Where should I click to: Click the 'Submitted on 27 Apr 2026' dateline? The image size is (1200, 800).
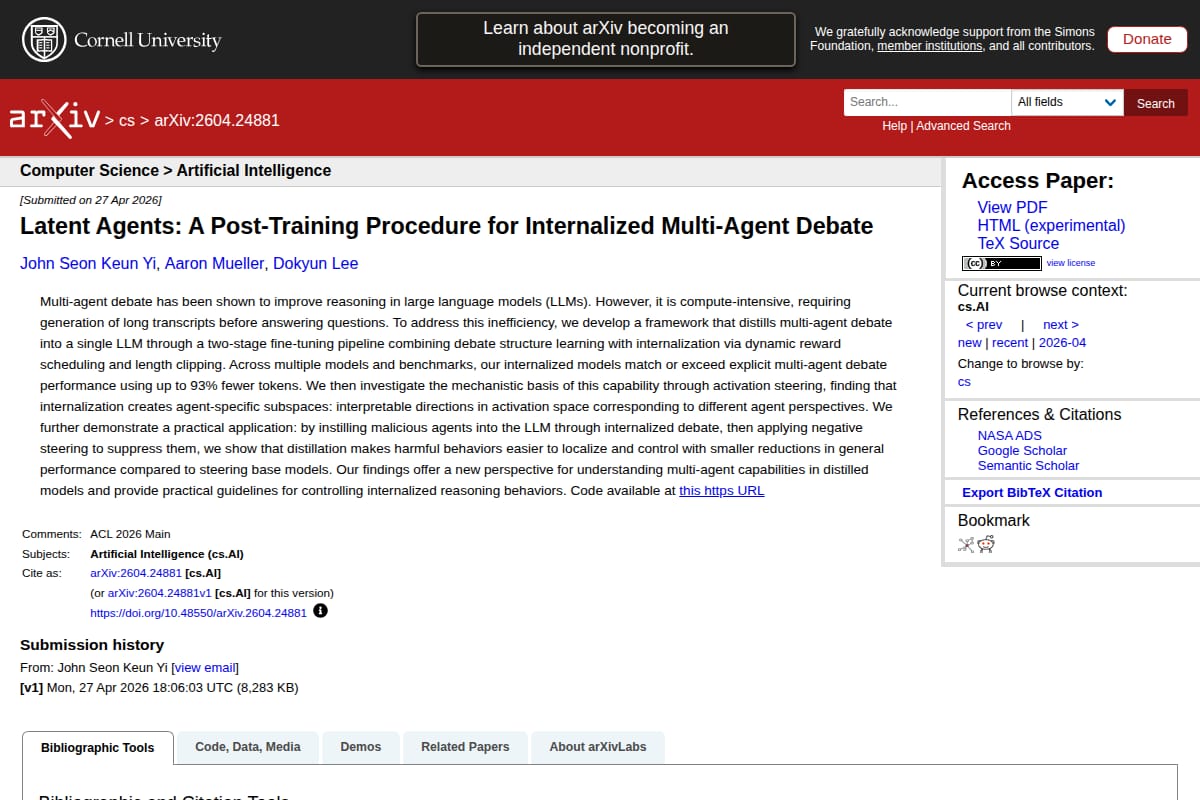[91, 200]
